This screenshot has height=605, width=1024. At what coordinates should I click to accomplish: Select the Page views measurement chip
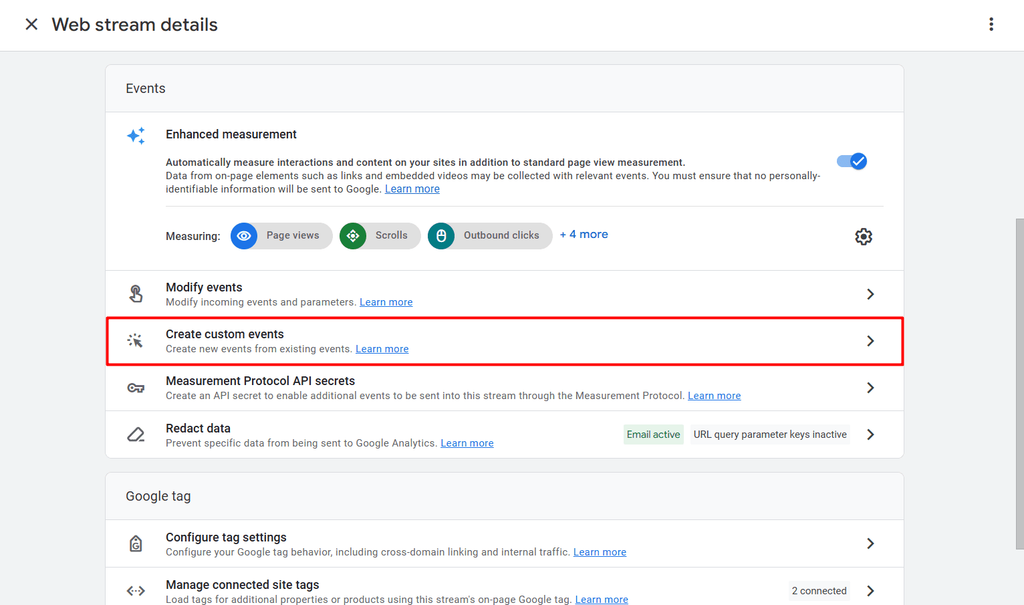tap(281, 236)
